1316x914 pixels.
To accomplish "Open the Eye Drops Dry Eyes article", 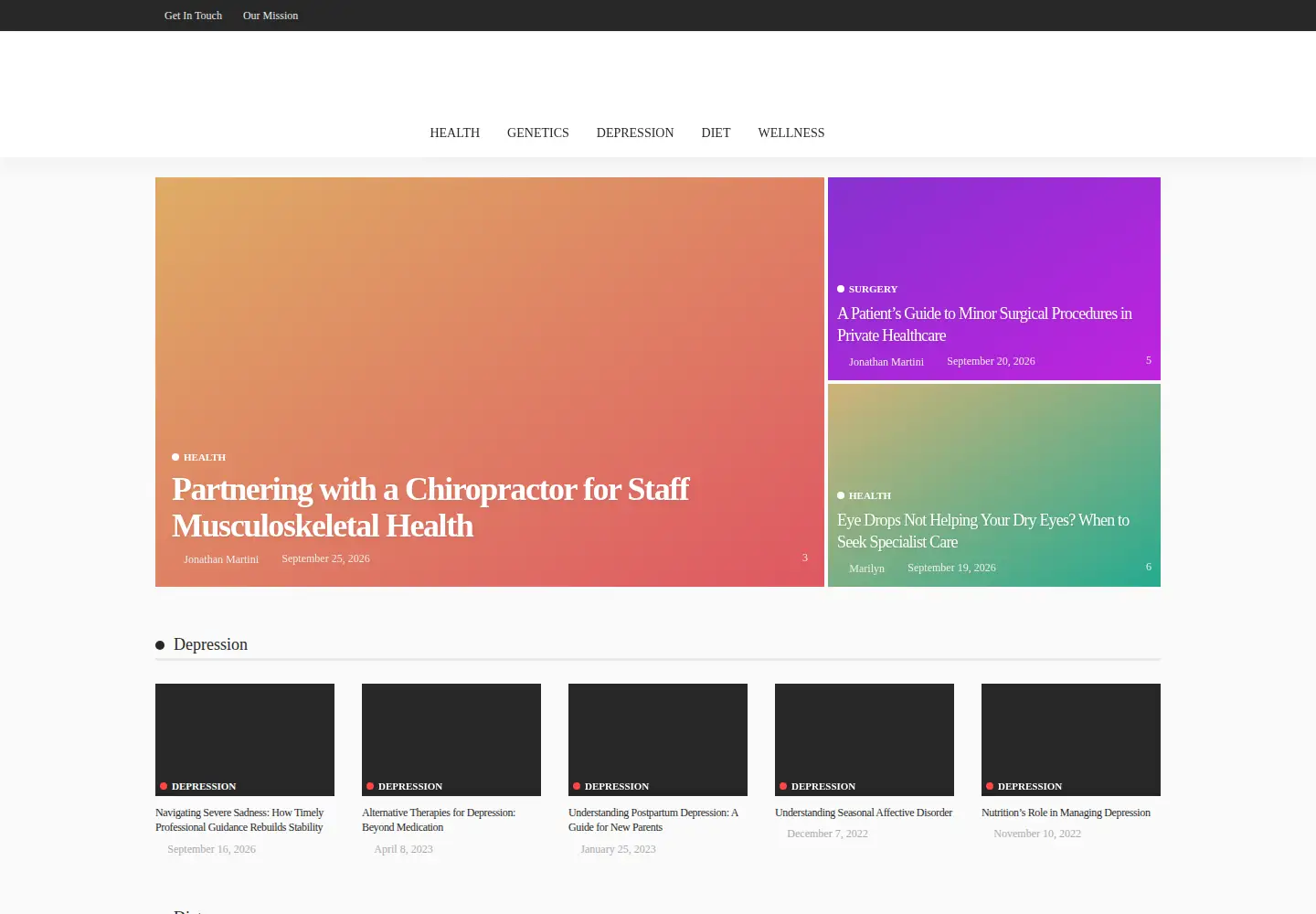I will coord(983,531).
